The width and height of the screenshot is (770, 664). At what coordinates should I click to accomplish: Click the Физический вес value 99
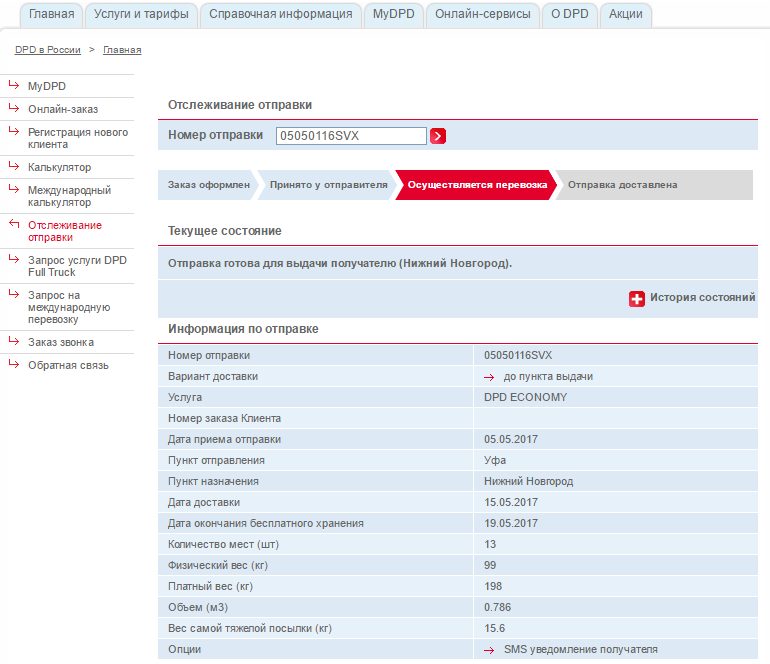(x=490, y=566)
